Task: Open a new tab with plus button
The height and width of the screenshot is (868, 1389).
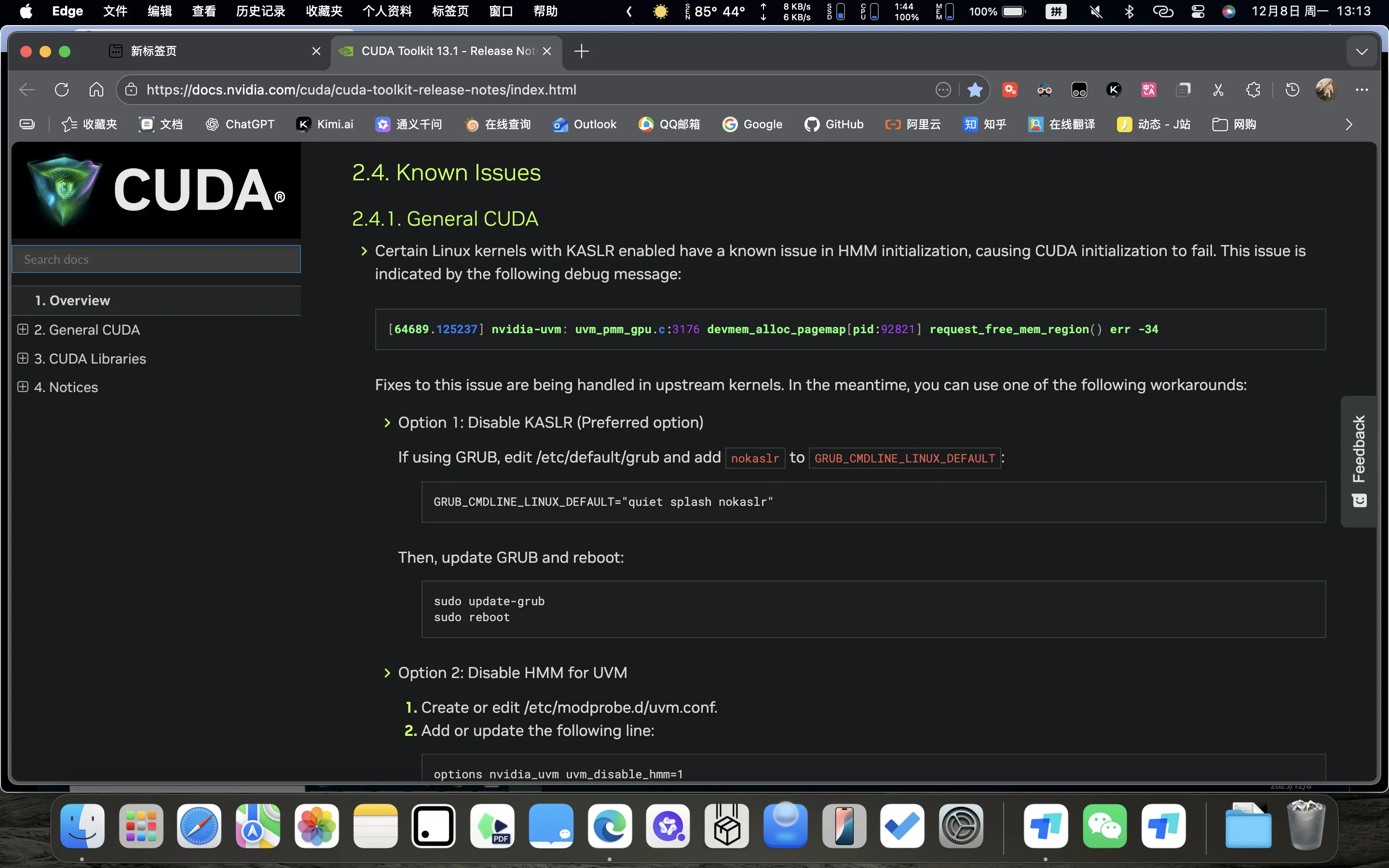Action: [x=582, y=51]
